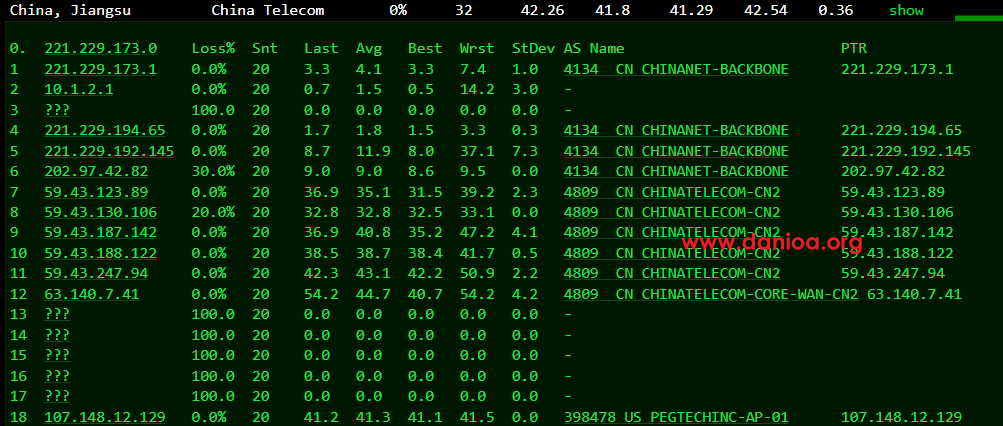Open hop 12 IP 63.140.7.41 link

click(91, 294)
